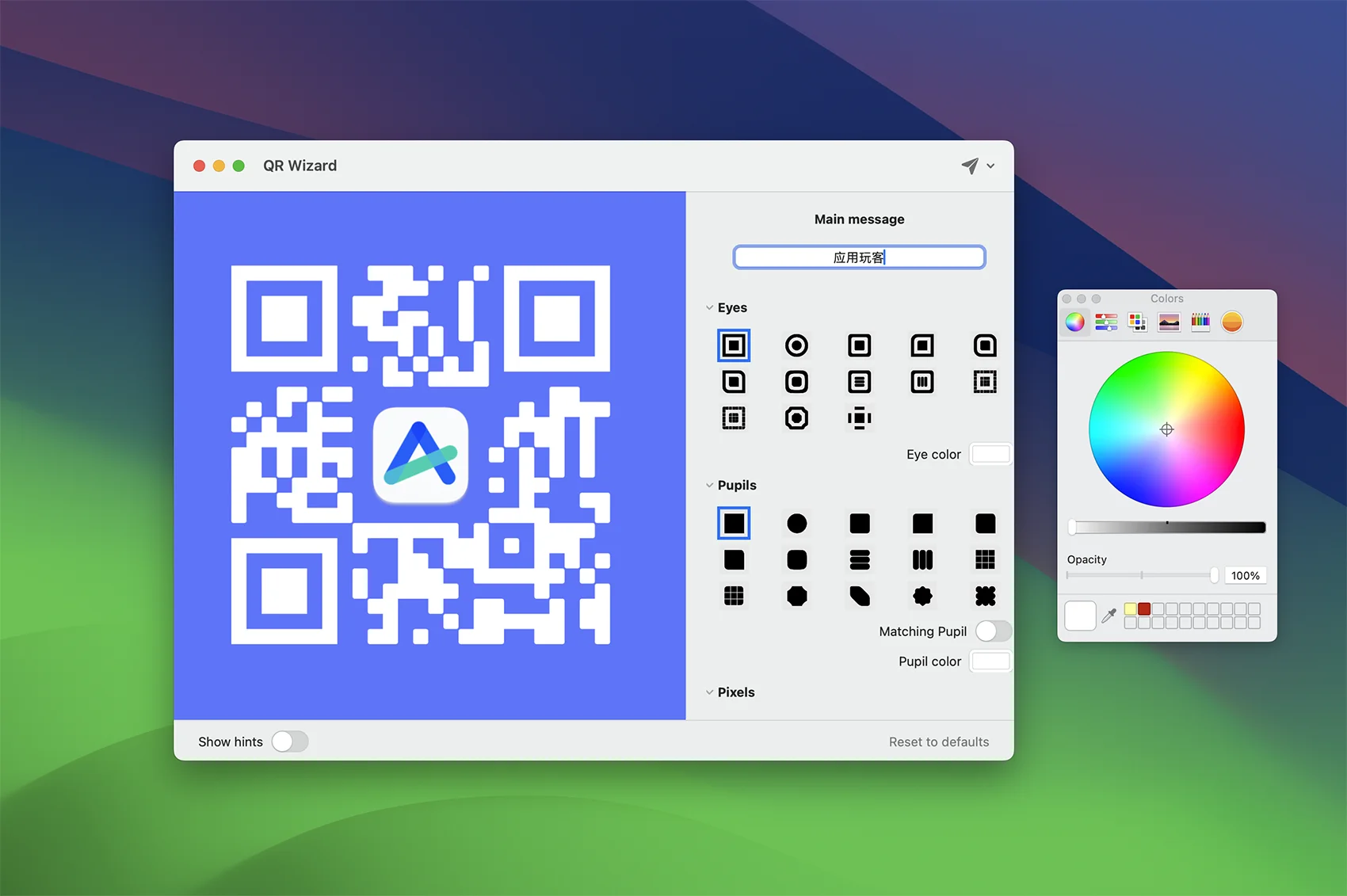This screenshot has height=896, width=1347.
Task: Click the paper plane share icon
Action: (970, 166)
